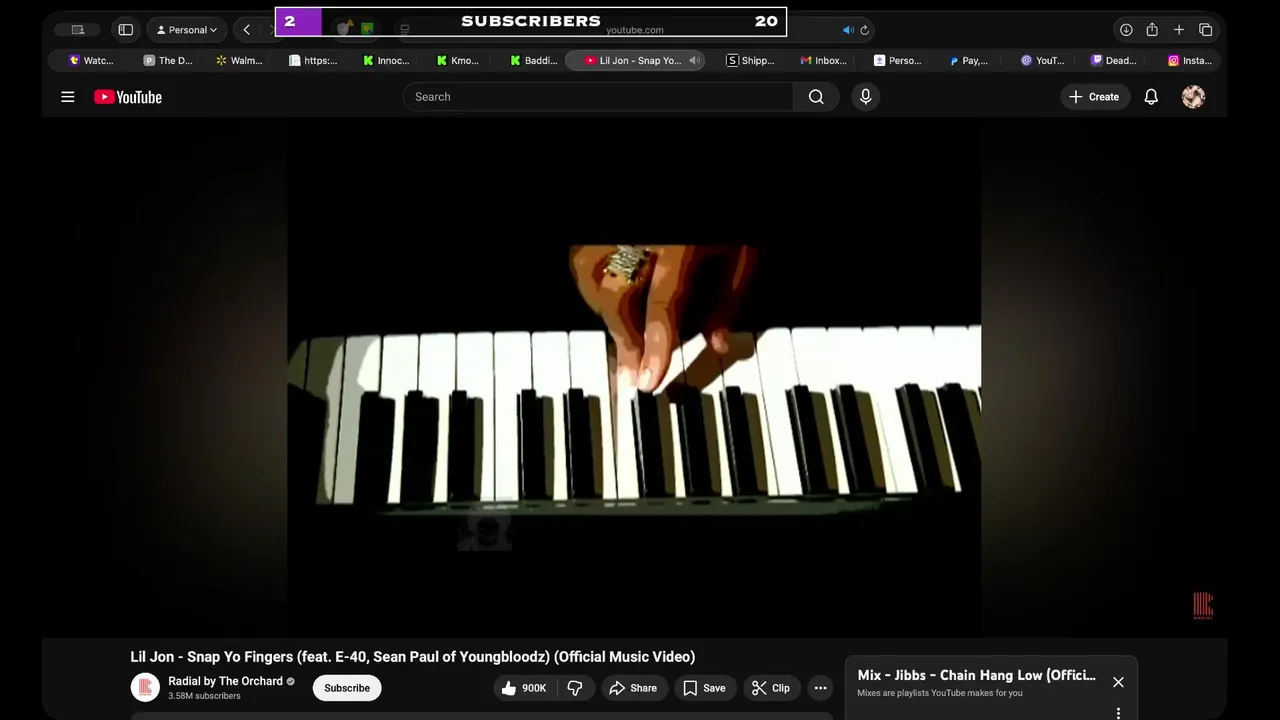
Task: Save the video to a playlist
Action: pyautogui.click(x=705, y=688)
